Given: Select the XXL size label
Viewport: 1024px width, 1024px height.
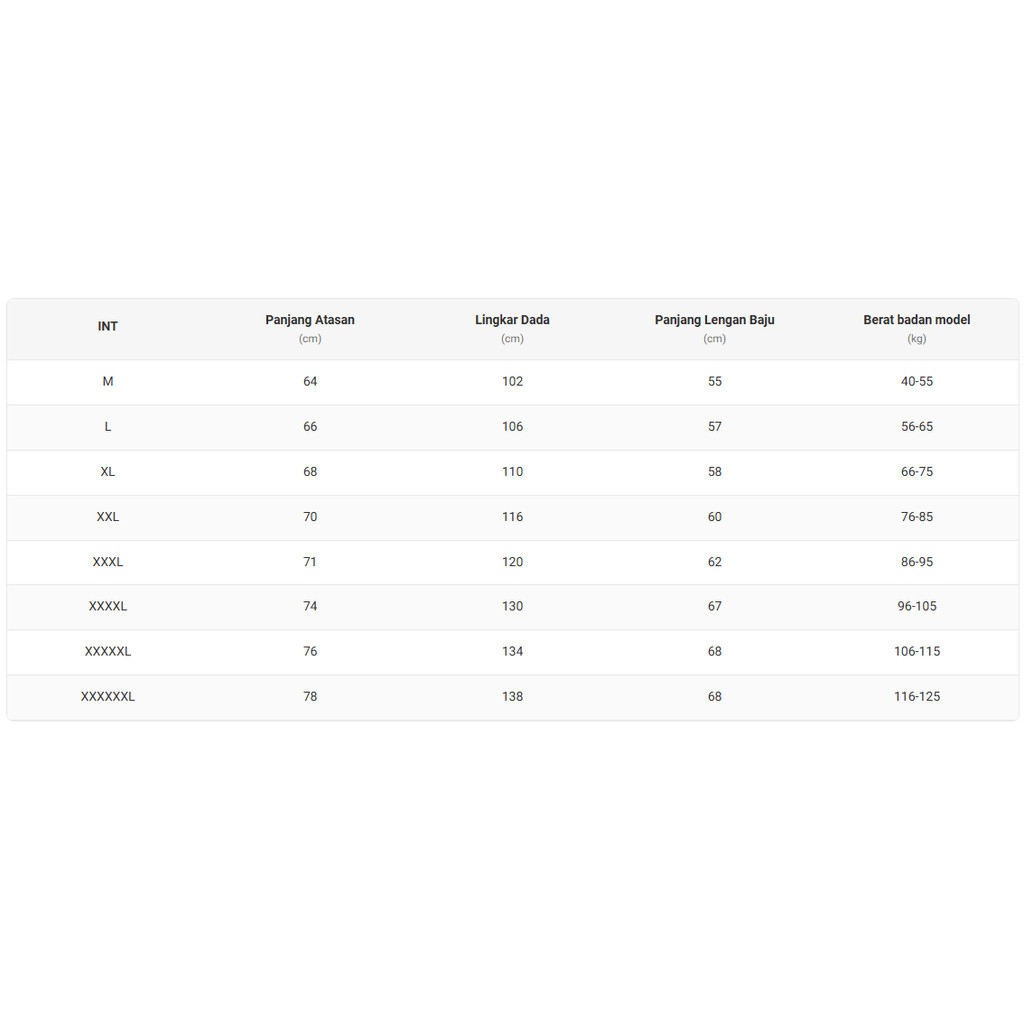Looking at the screenshot, I should click(108, 517).
